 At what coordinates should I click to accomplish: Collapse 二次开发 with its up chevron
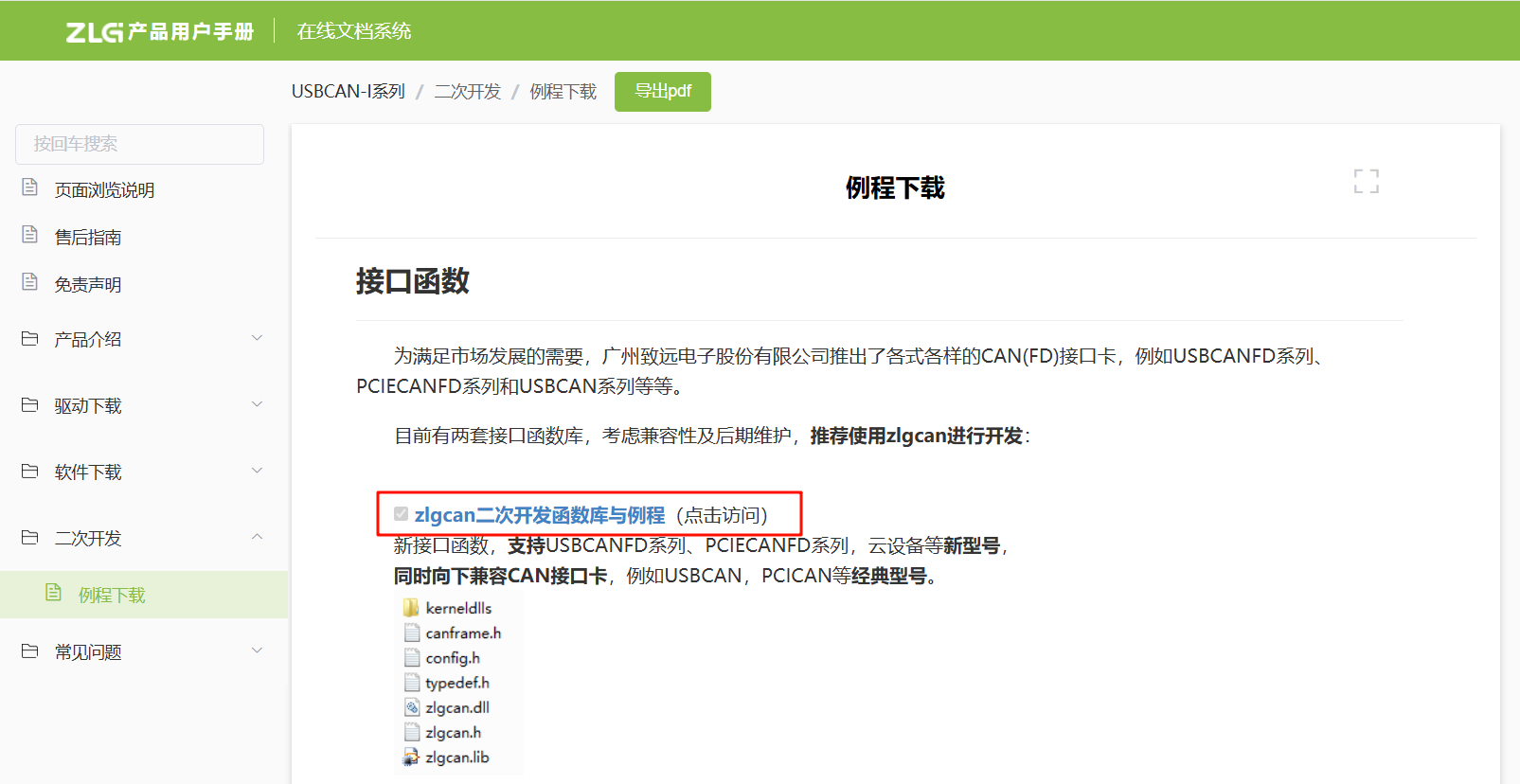(257, 537)
